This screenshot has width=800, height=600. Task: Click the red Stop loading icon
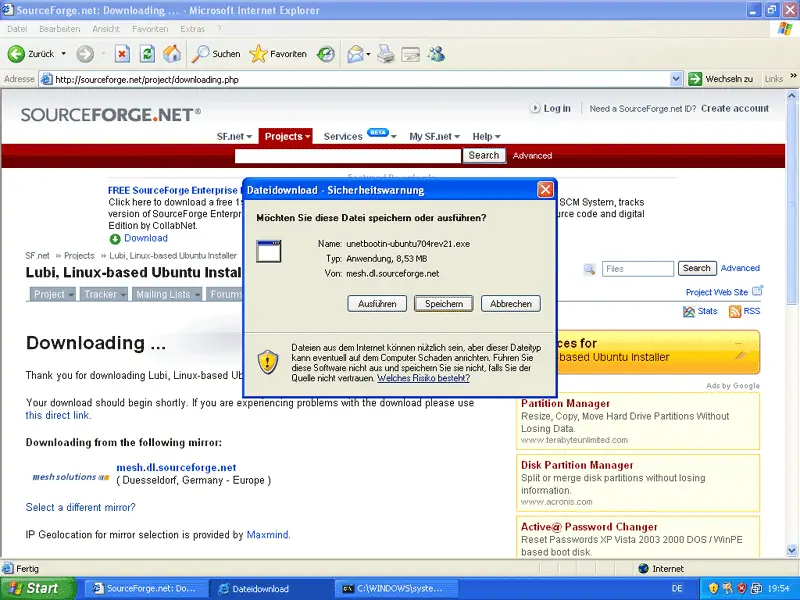[x=122, y=54]
